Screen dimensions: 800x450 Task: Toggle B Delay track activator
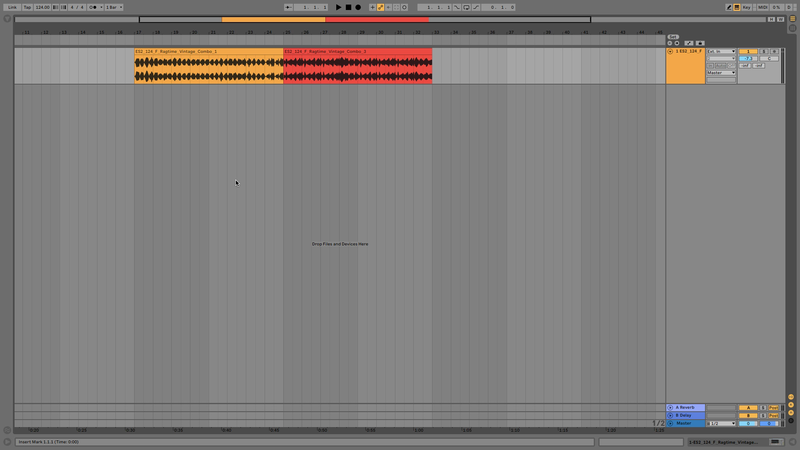(748, 415)
